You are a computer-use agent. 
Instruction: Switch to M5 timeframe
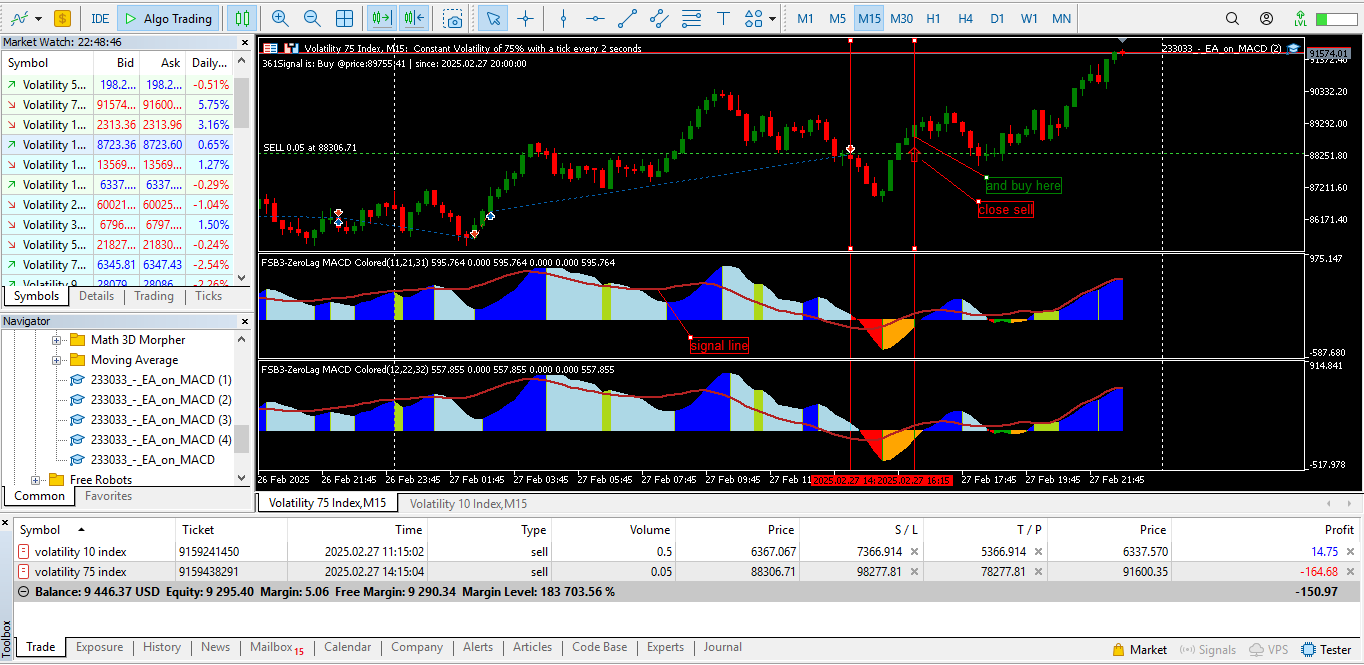(x=837, y=18)
